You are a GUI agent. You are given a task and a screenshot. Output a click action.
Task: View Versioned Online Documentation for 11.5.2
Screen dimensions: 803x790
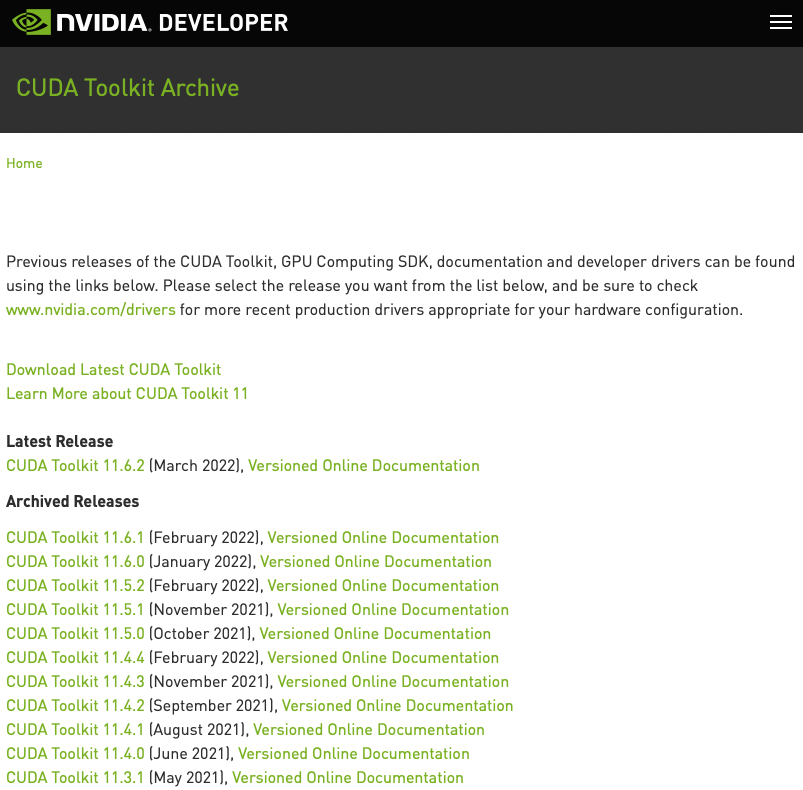[383, 586]
